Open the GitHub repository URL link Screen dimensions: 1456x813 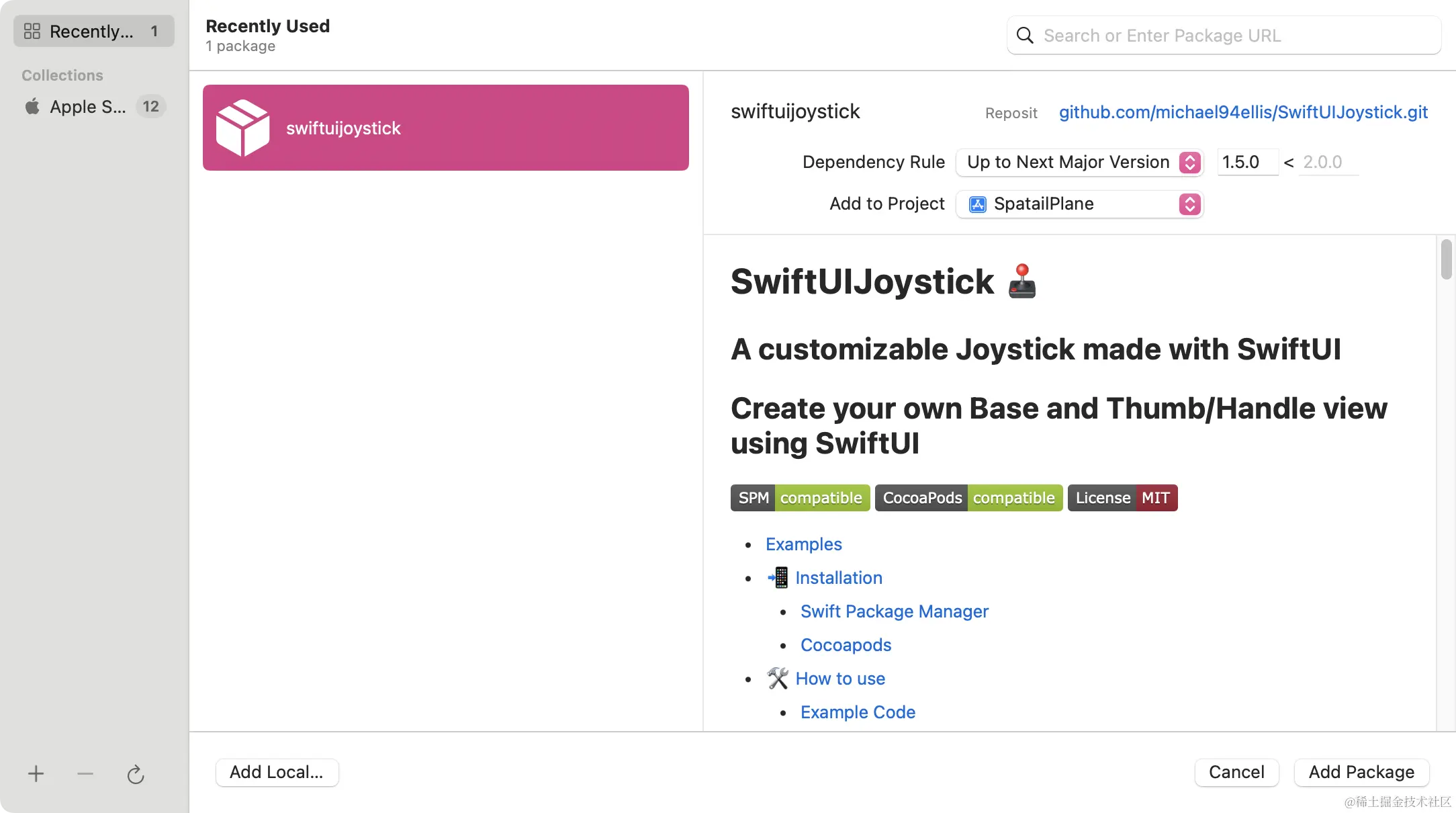(1243, 112)
